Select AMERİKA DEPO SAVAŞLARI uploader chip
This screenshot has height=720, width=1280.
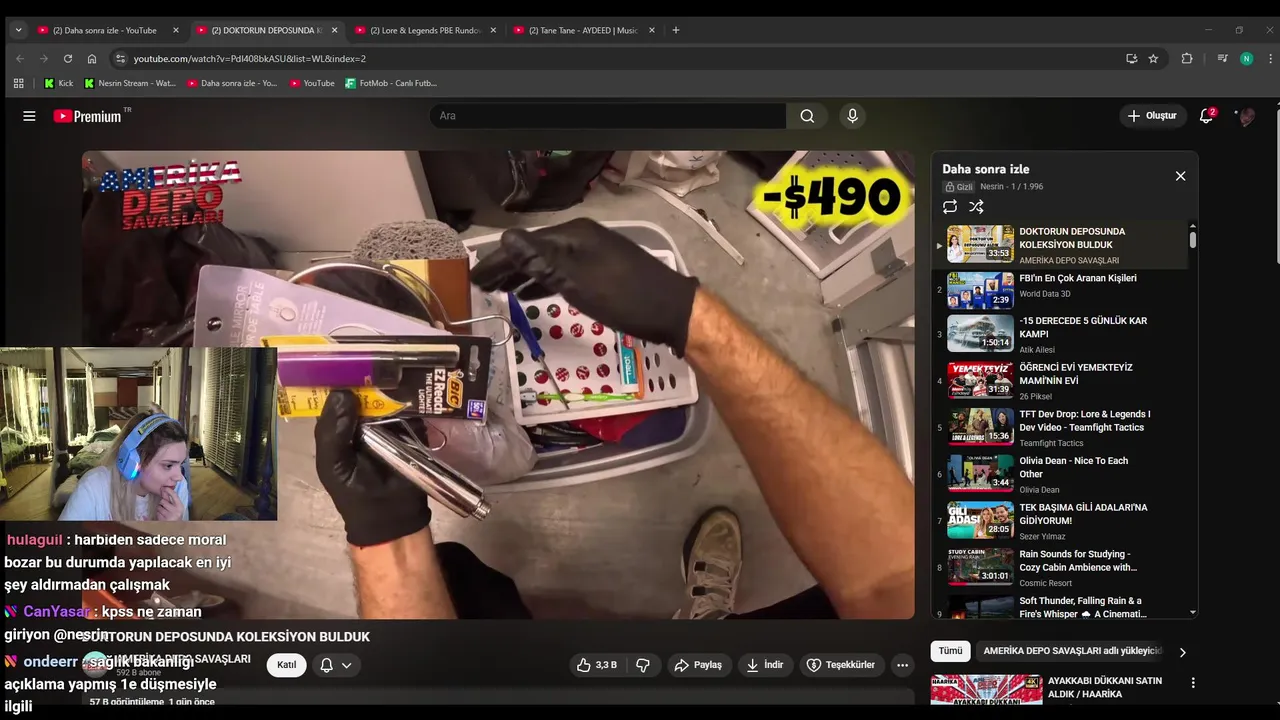pyautogui.click(x=1071, y=651)
